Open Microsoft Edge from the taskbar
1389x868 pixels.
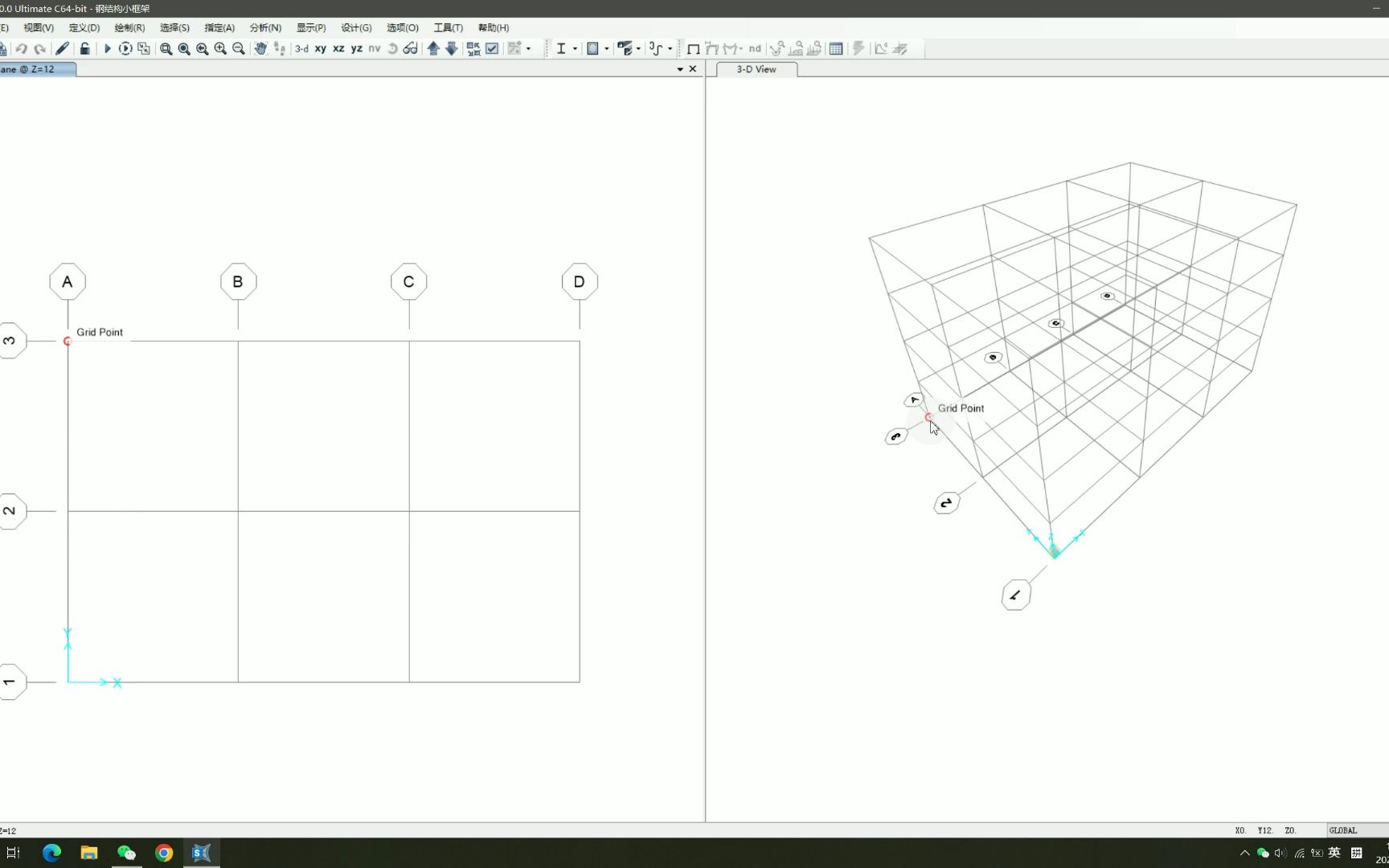click(x=51, y=853)
